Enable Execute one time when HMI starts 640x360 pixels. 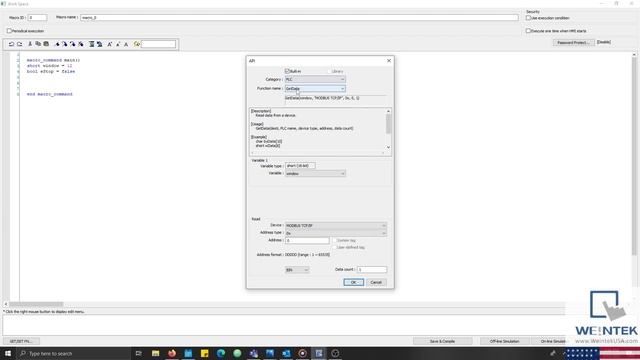(528, 31)
